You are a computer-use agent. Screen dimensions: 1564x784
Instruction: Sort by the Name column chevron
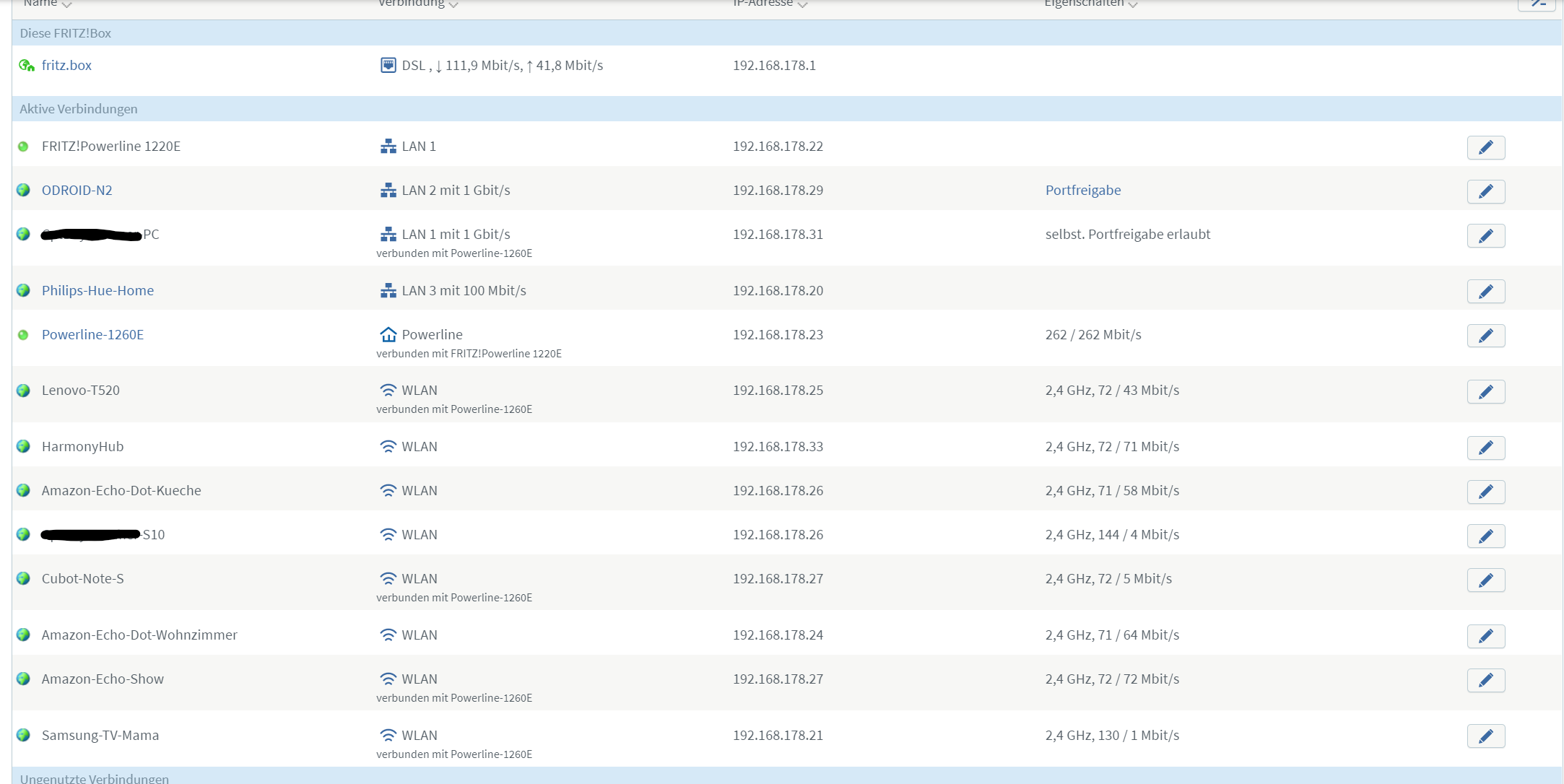tap(67, 5)
